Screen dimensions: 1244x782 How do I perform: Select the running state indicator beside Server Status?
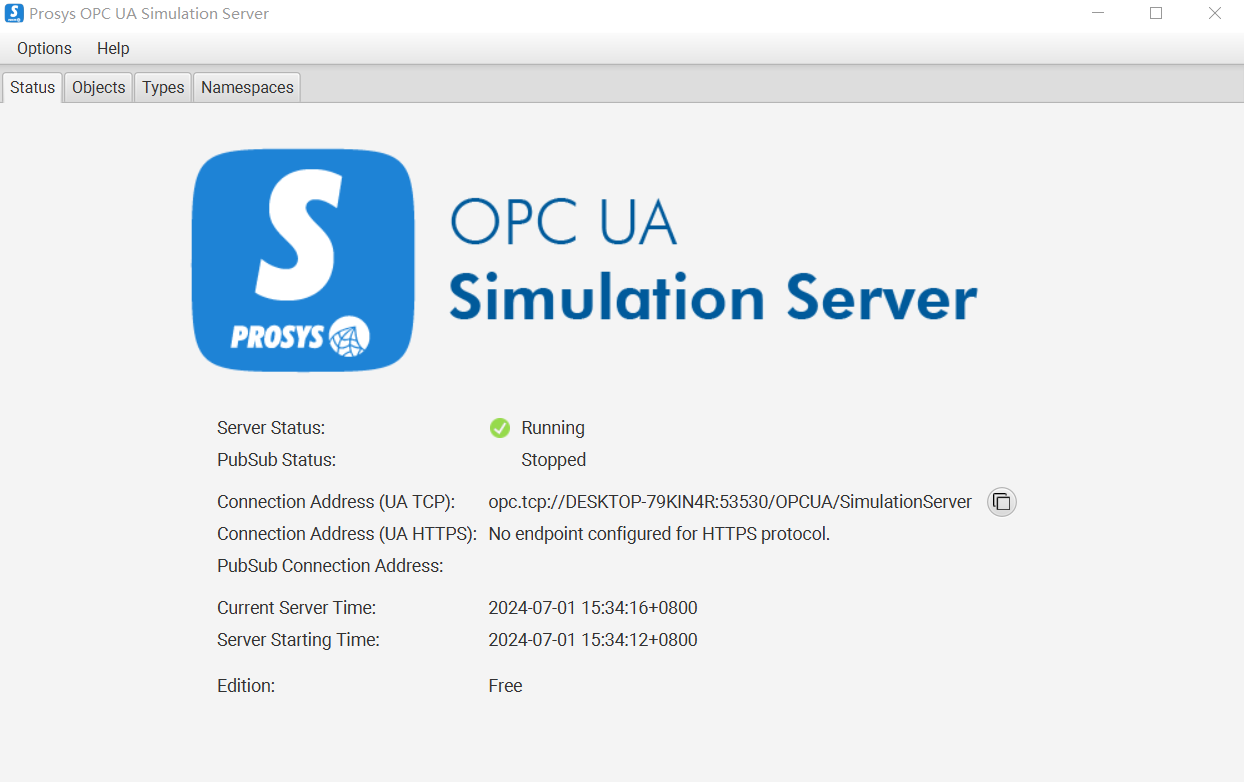pyautogui.click(x=499, y=427)
